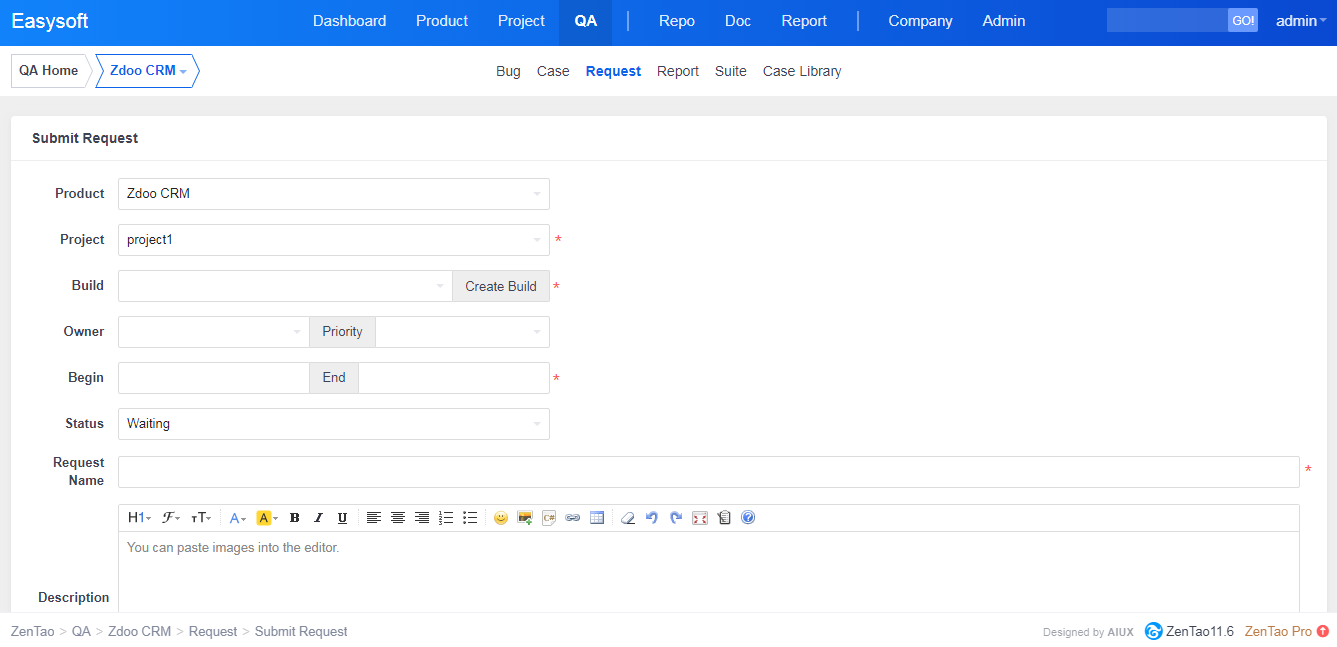Toggle italic formatting
1337x647 pixels.
click(x=318, y=518)
